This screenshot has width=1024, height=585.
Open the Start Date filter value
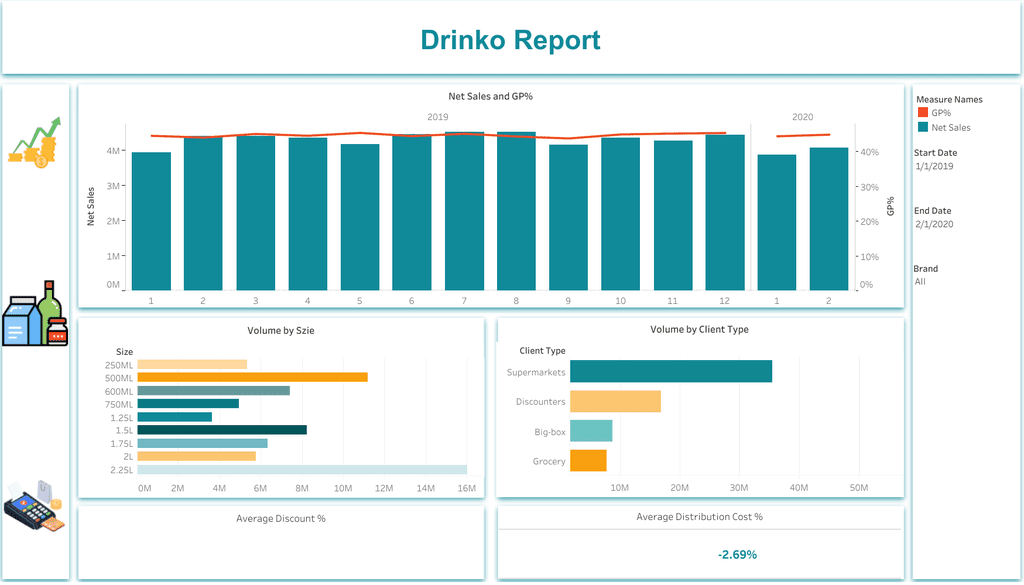934,166
